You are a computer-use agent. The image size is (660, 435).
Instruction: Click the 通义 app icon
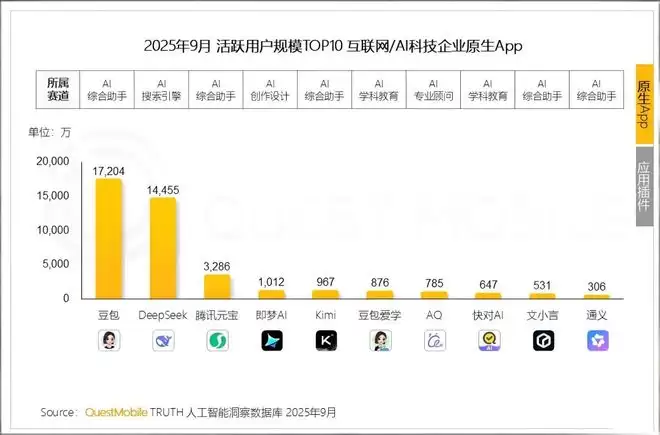tap(597, 341)
